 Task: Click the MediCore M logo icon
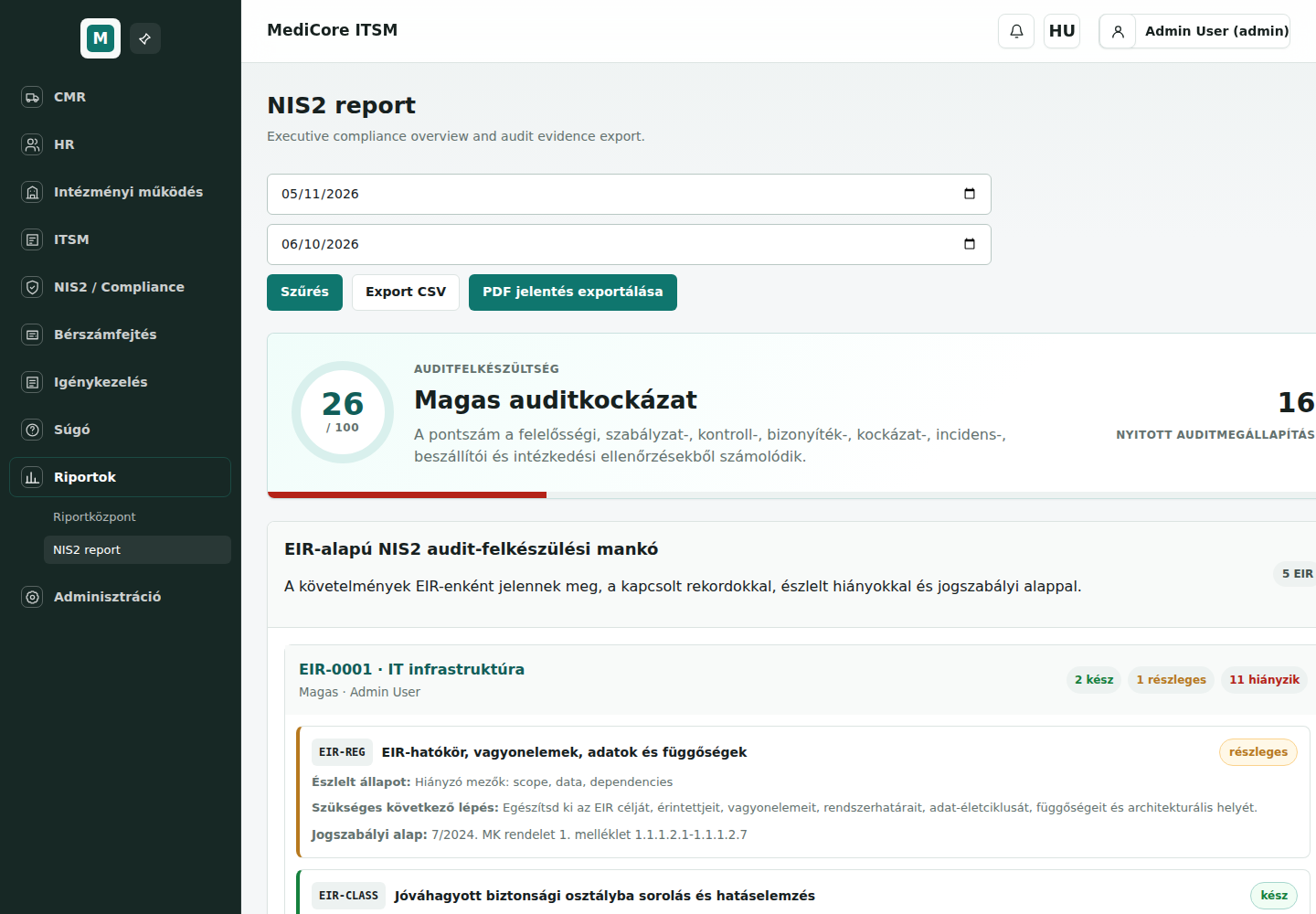coord(101,38)
